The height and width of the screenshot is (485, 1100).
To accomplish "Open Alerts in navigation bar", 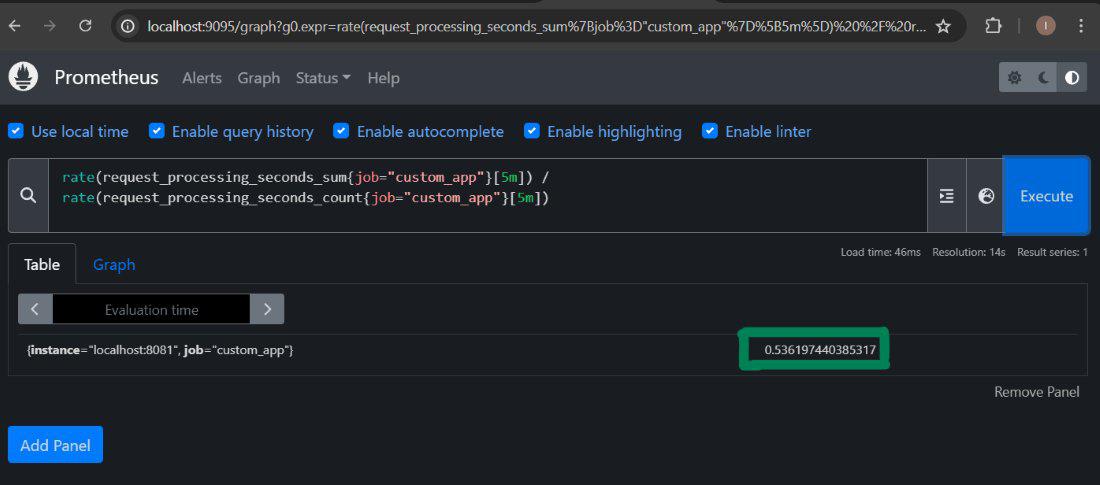I will point(202,78).
